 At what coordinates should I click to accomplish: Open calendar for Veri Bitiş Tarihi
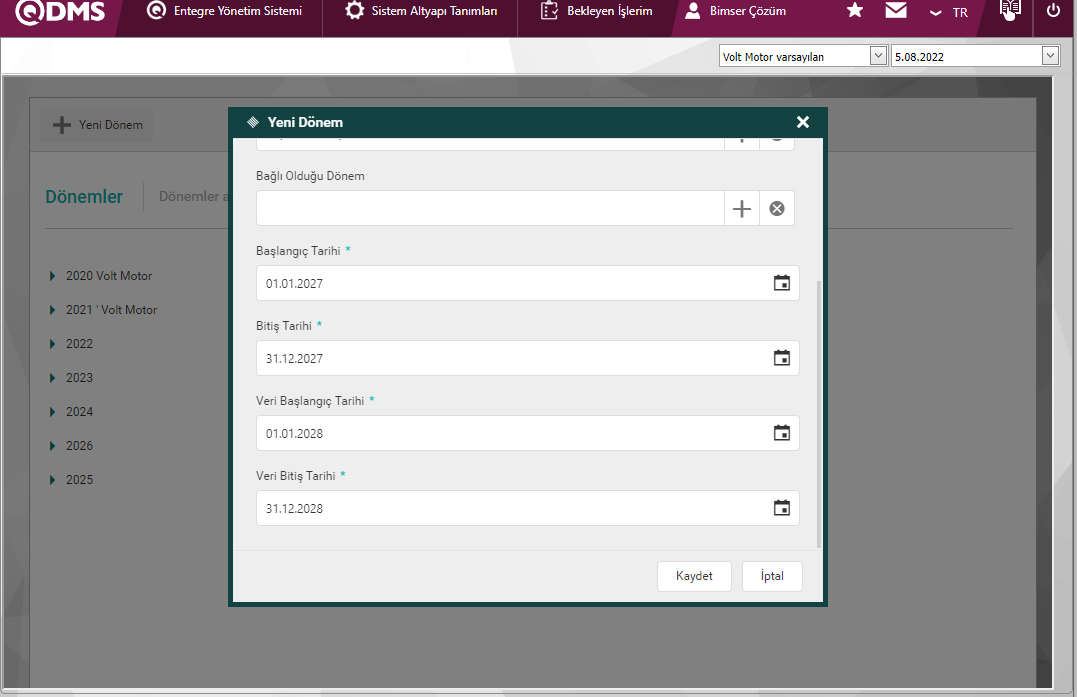782,508
